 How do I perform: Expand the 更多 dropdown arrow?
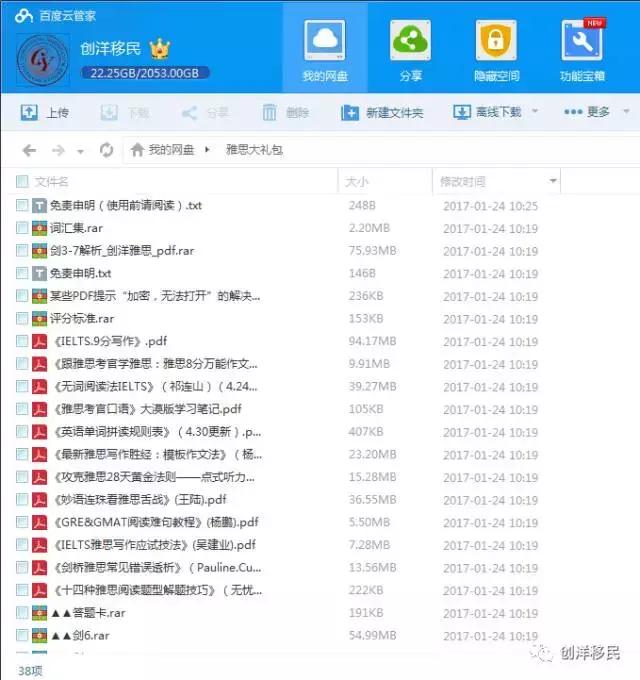[626, 111]
